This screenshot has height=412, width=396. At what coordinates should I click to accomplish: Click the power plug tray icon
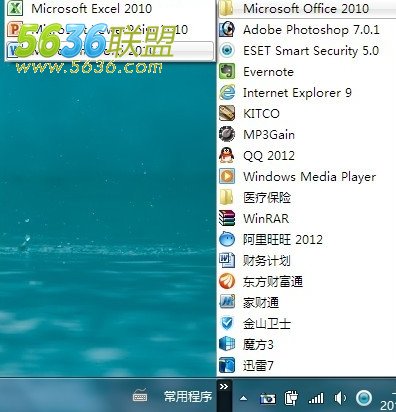(291, 398)
